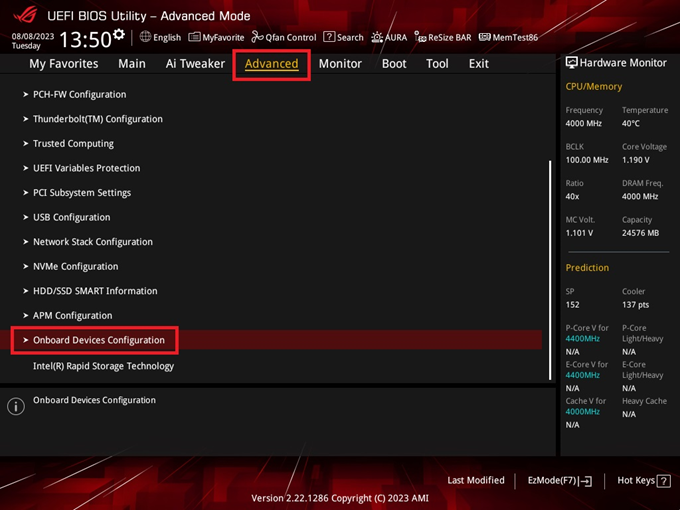Image resolution: width=680 pixels, height=510 pixels.
Task: Expand the NVMe Configuration arrow
Action: [x=26, y=266]
